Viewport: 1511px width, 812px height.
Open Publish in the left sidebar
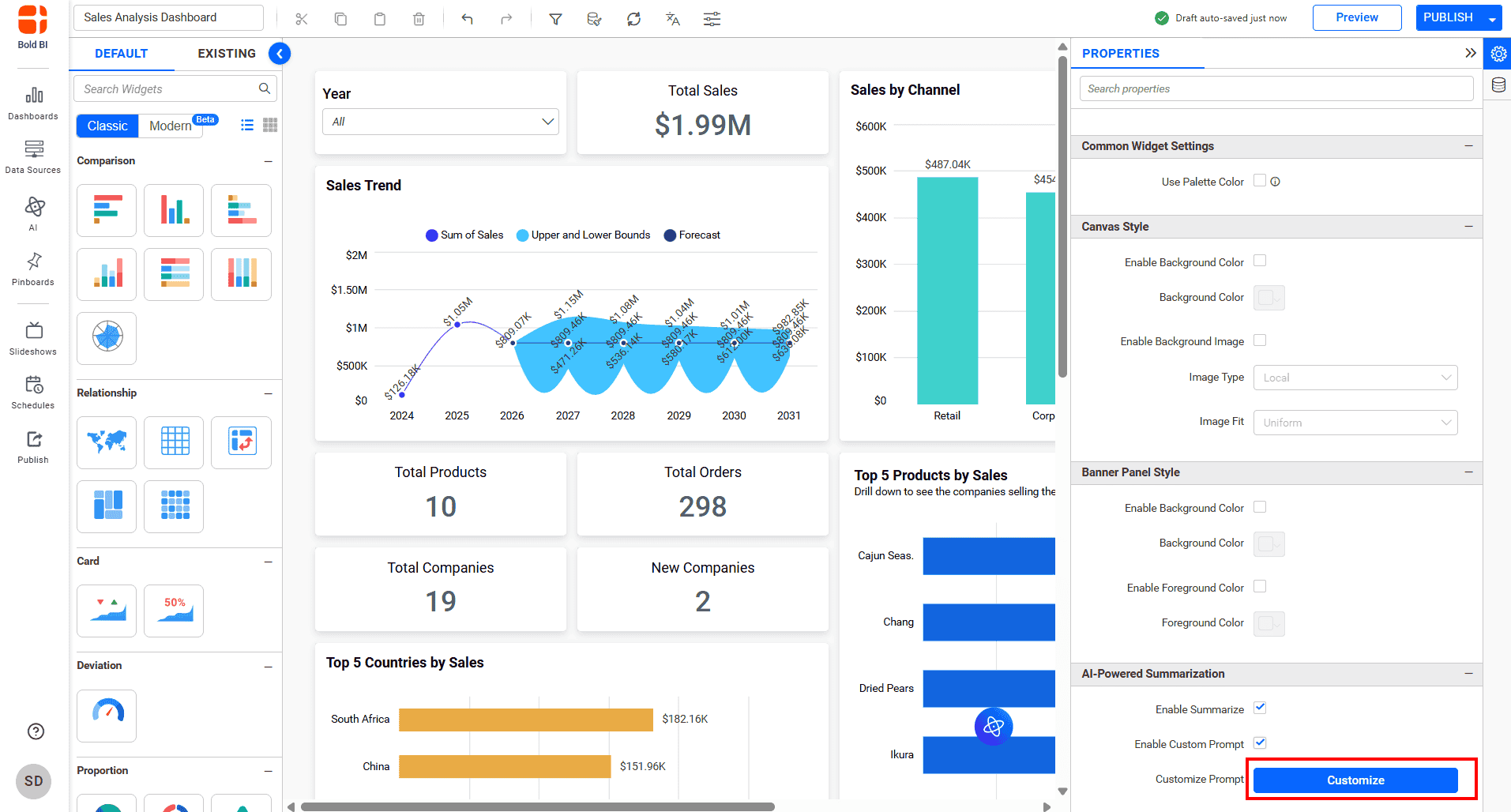(33, 447)
